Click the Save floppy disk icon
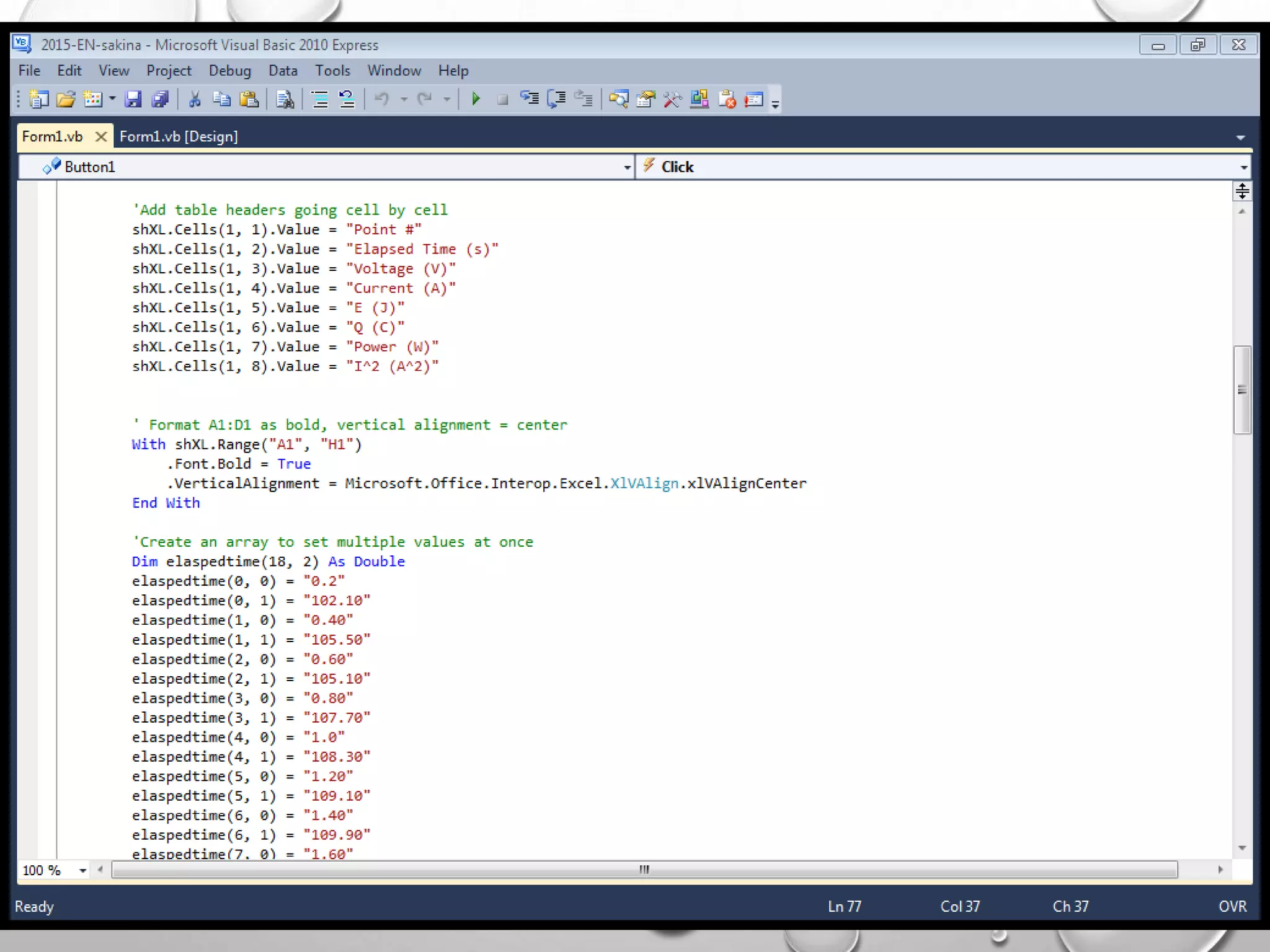 click(133, 99)
